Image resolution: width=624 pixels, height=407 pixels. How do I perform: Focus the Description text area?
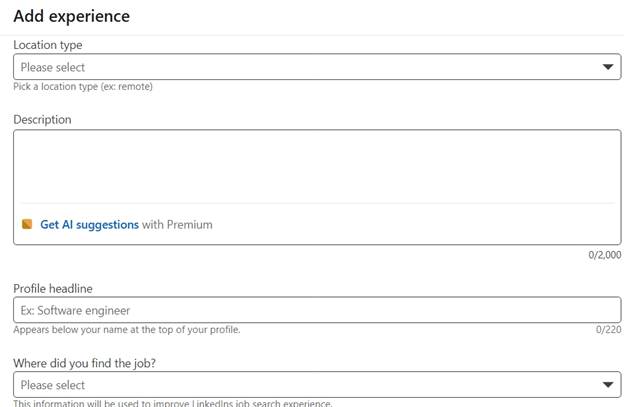[317, 166]
